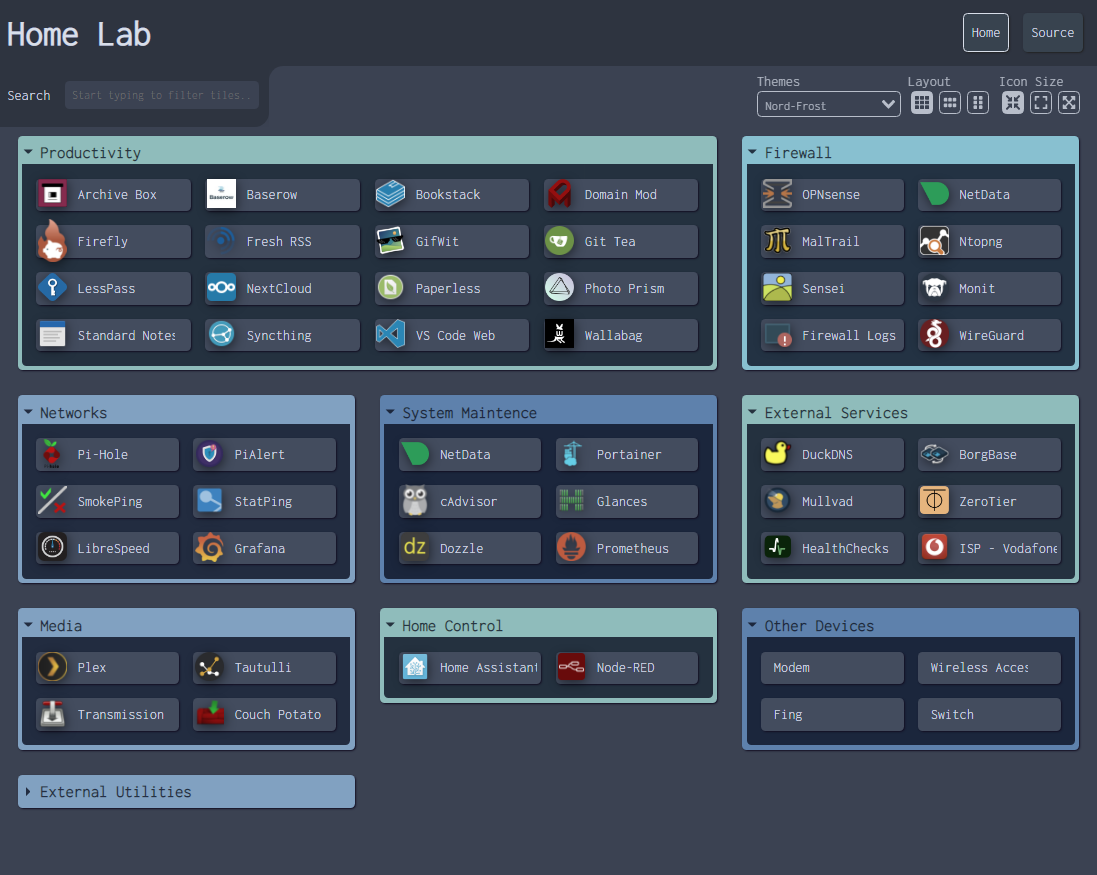Click the Portainer crane icon
The image size is (1097, 875).
572,454
